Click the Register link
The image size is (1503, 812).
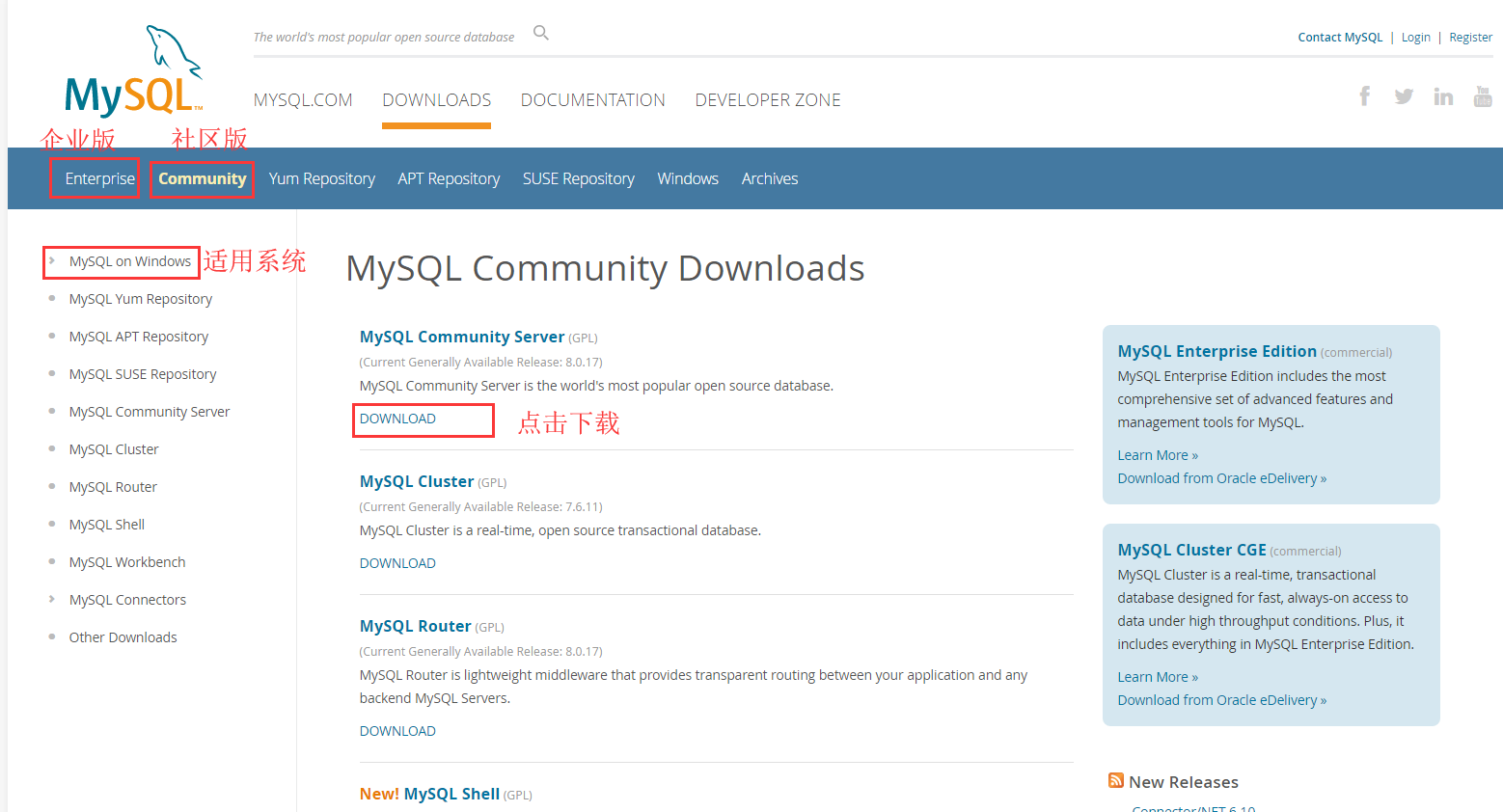point(1470,37)
